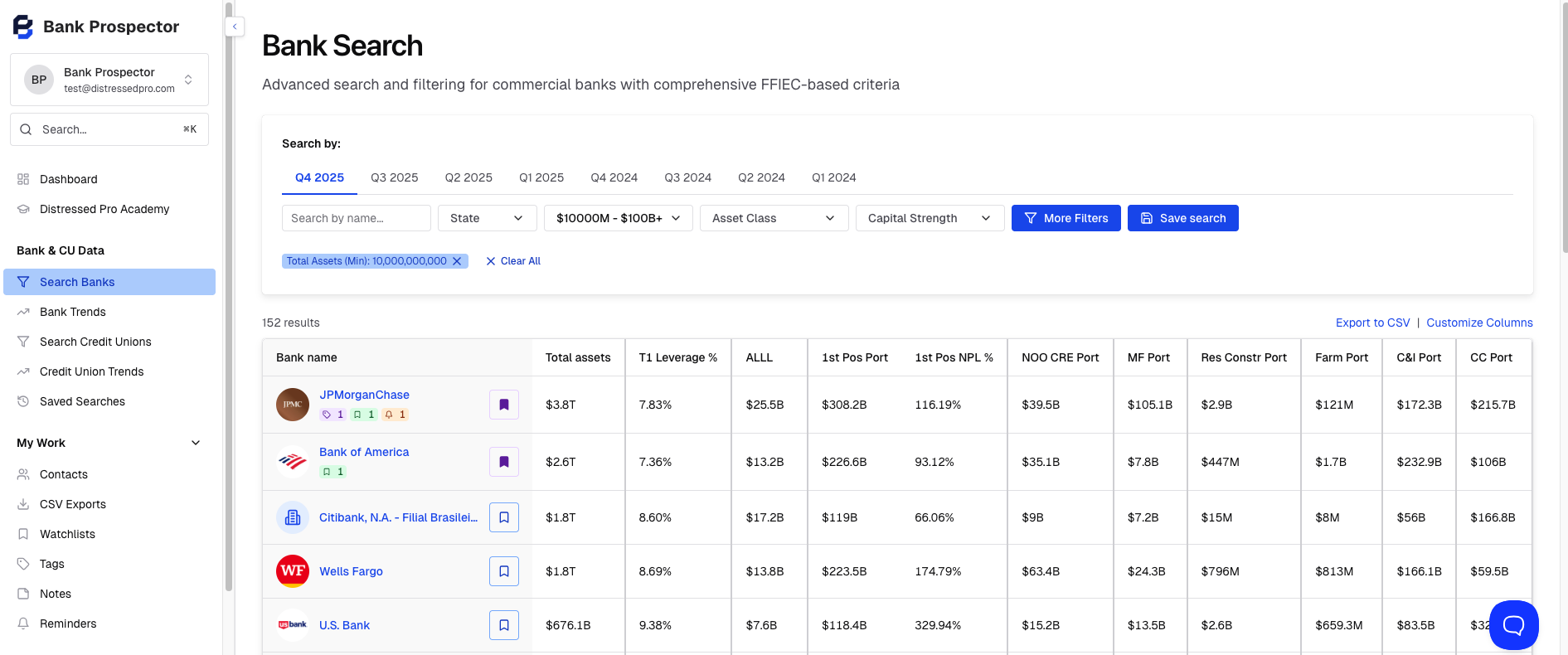Open the State dropdown filter
This screenshot has height=655, width=1568.
(487, 218)
